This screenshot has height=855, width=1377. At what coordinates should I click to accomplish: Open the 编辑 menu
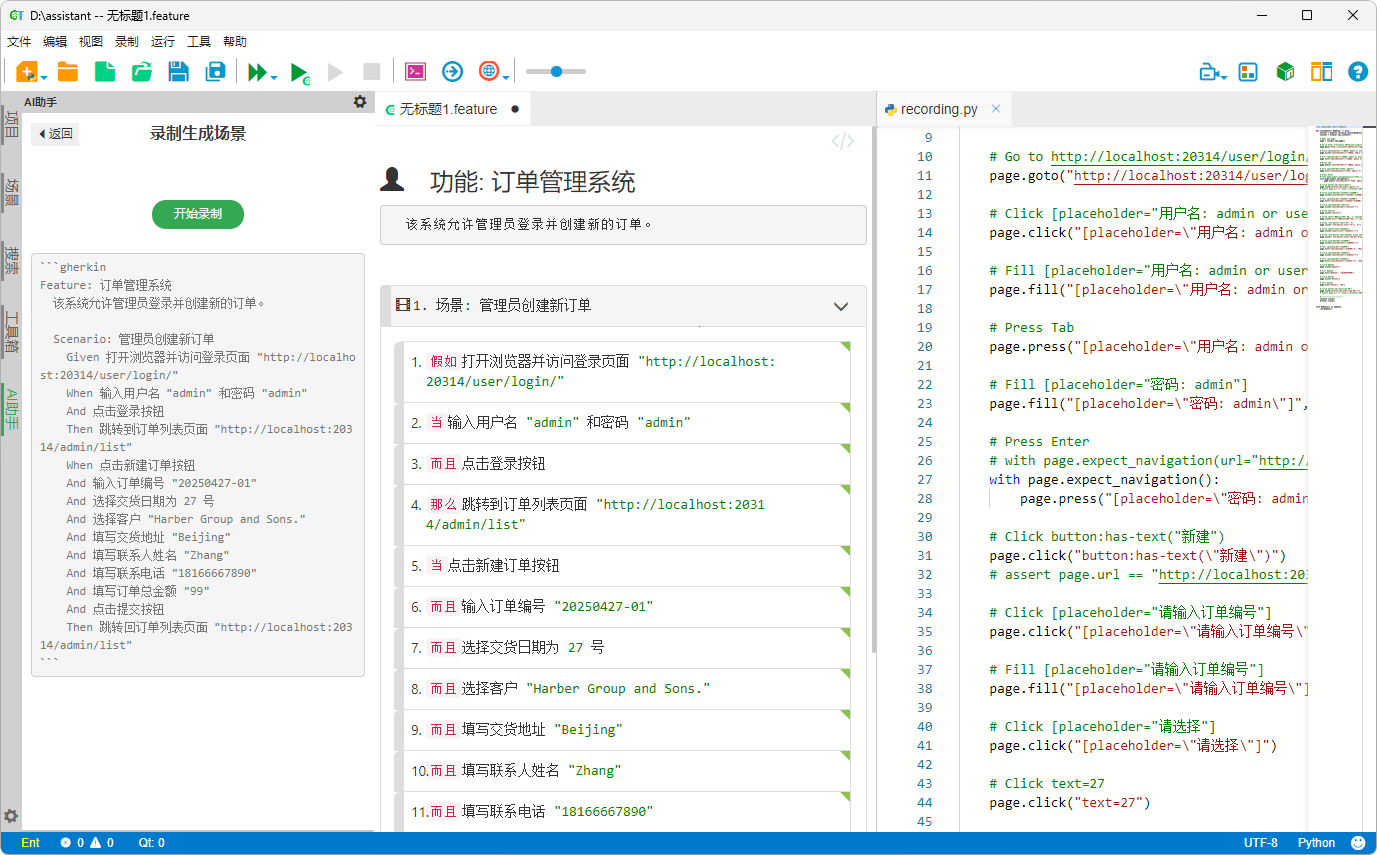click(x=55, y=42)
